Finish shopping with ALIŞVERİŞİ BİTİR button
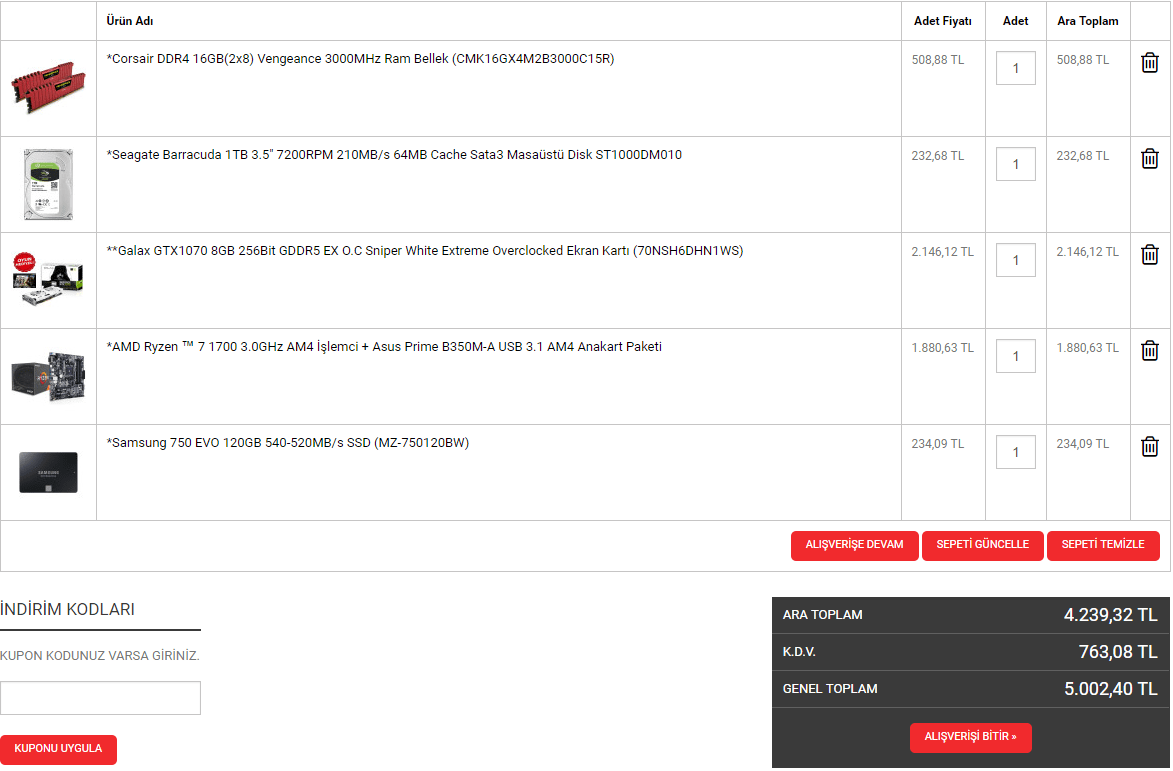The width and height of the screenshot is (1173, 771). 970,737
